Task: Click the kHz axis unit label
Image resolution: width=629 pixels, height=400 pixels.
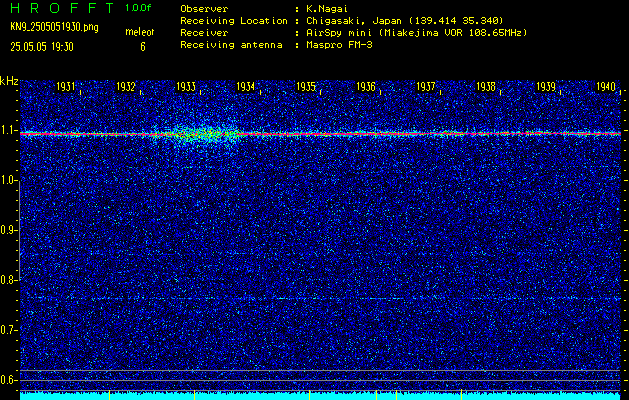Action: 9,81
